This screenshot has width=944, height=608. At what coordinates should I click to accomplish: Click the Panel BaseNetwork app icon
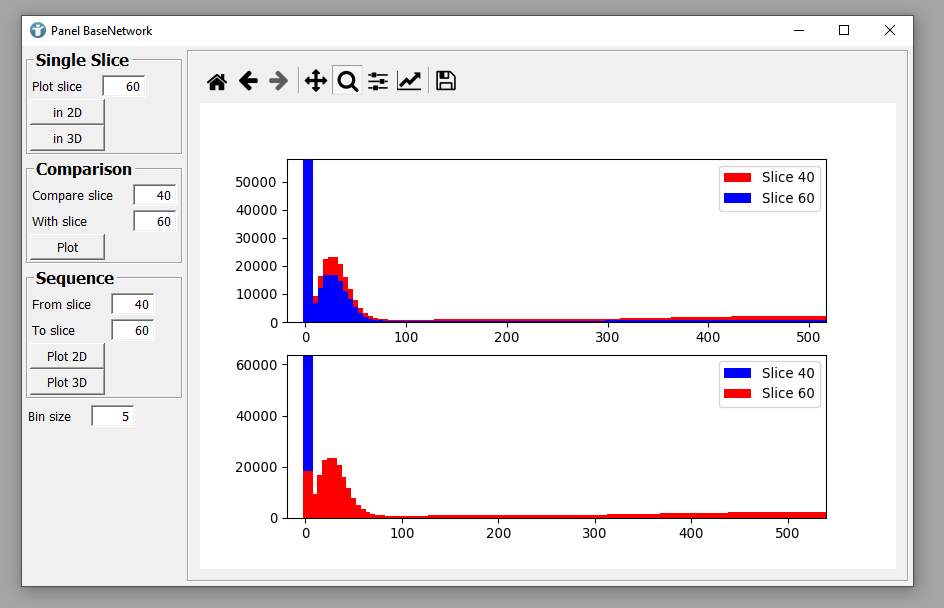coord(38,31)
